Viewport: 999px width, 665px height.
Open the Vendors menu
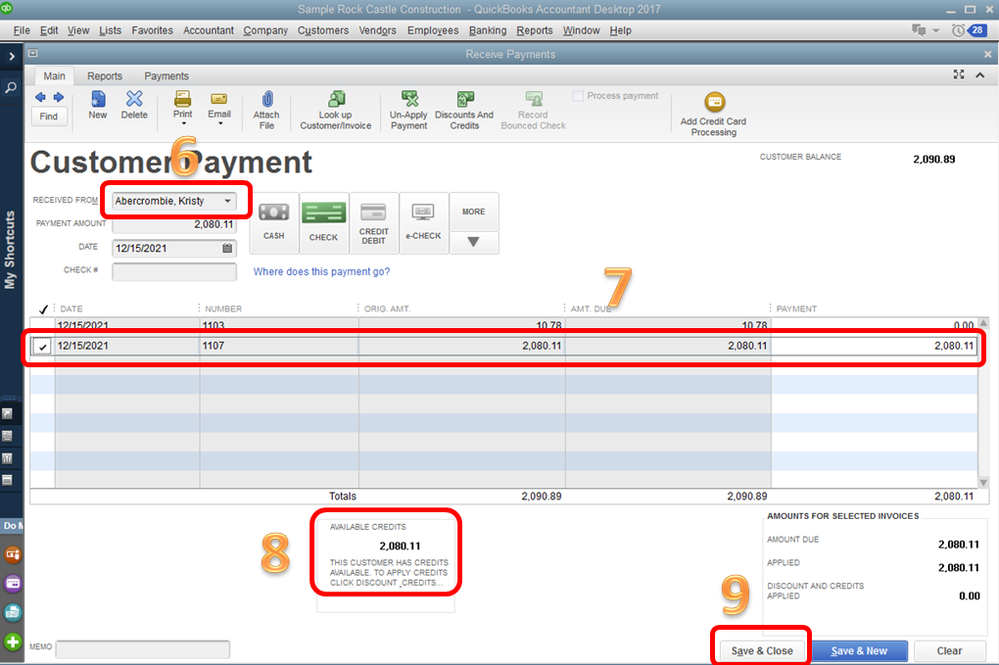pos(377,31)
